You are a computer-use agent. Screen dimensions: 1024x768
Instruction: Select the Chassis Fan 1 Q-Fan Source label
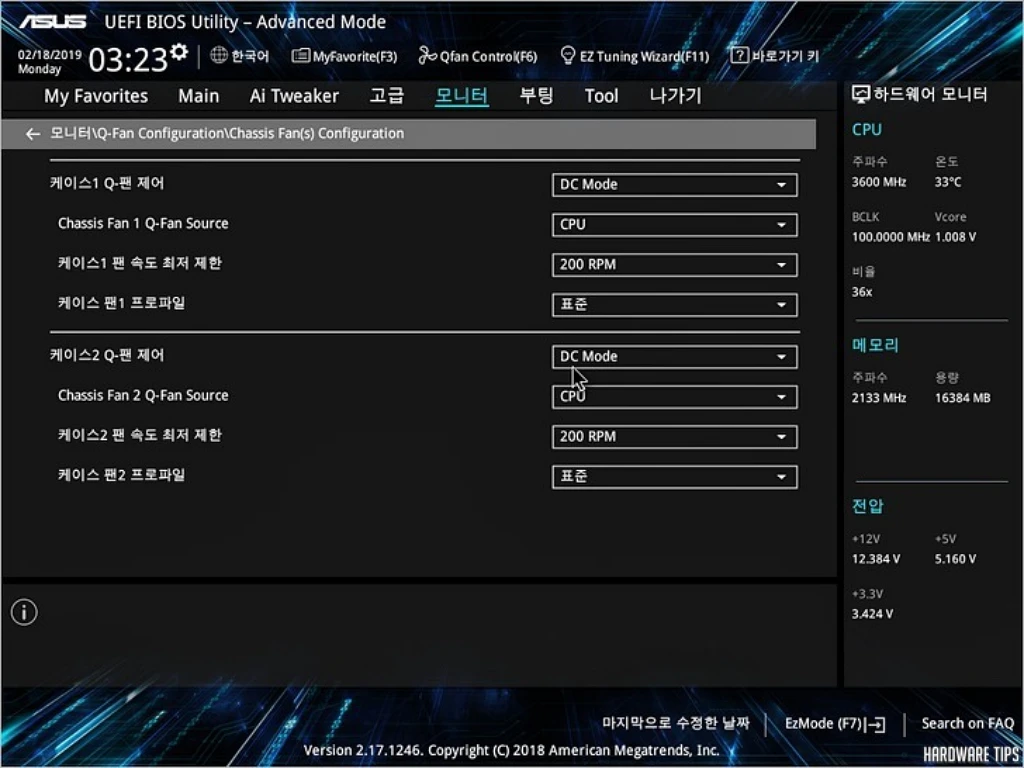coord(143,223)
